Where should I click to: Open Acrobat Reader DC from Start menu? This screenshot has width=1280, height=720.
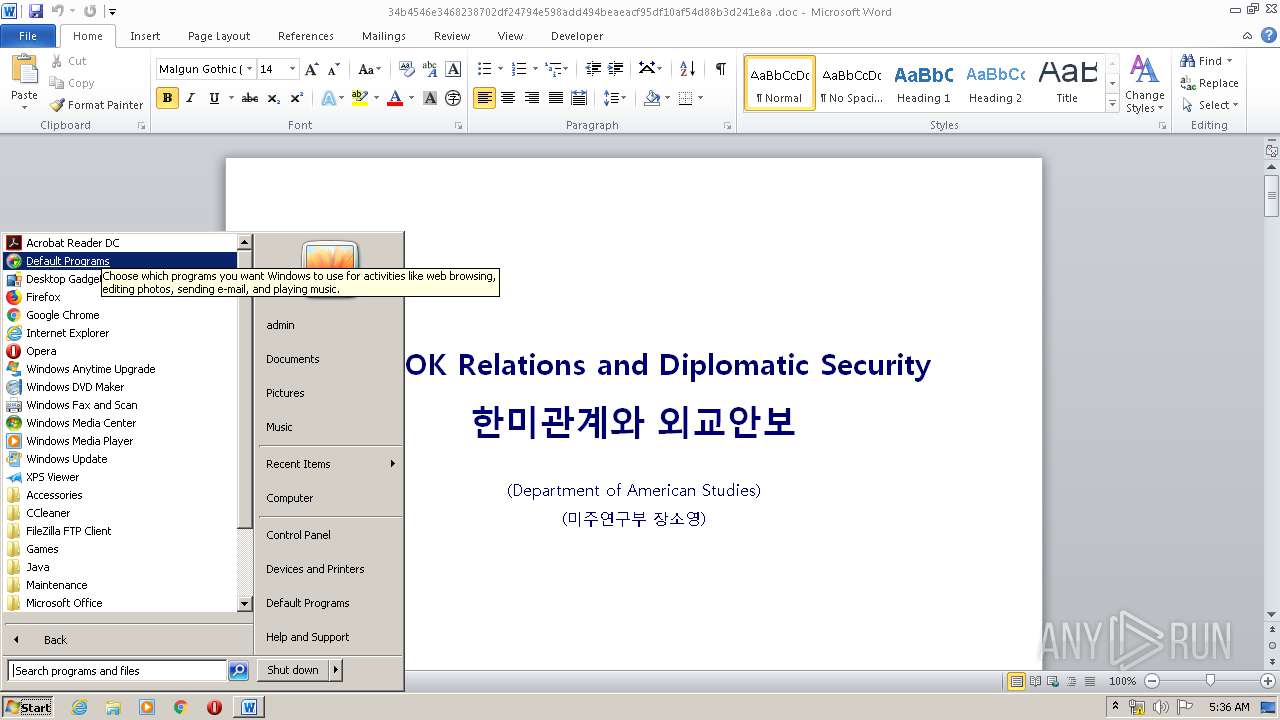pyautogui.click(x=72, y=243)
